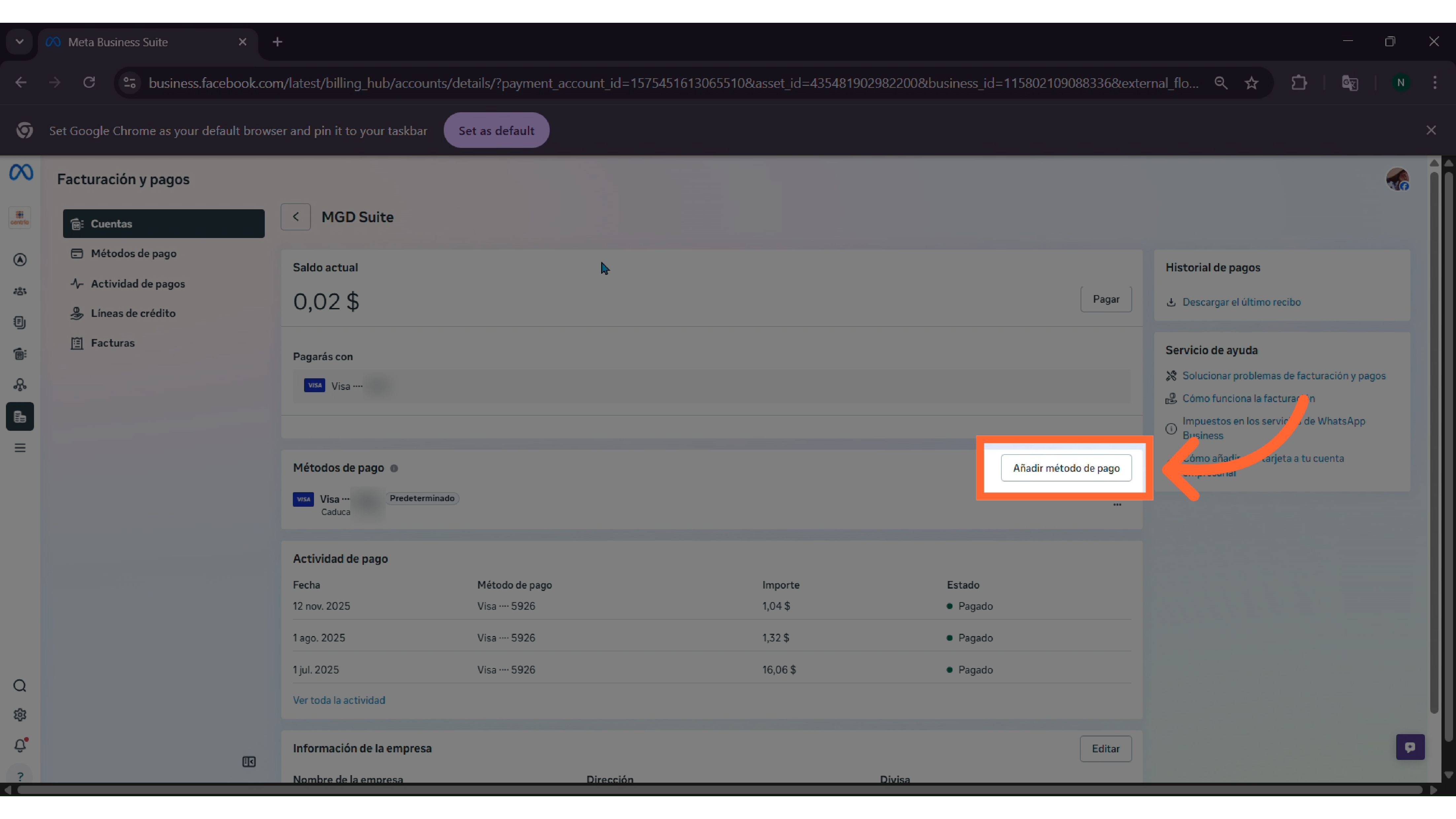Select the Content icon in the sidebar
This screenshot has width=1456, height=819.
[x=20, y=323]
